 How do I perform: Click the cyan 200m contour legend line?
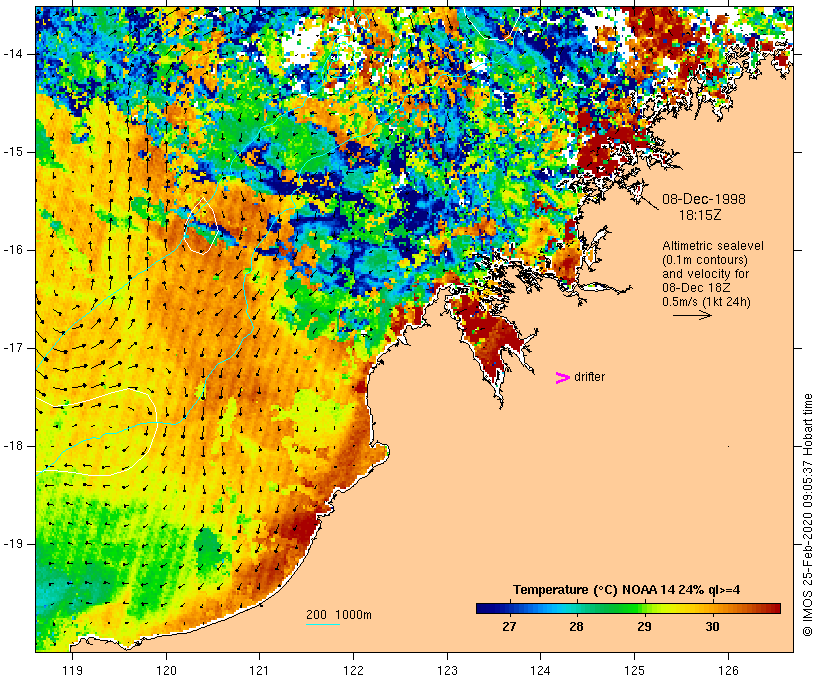click(323, 624)
